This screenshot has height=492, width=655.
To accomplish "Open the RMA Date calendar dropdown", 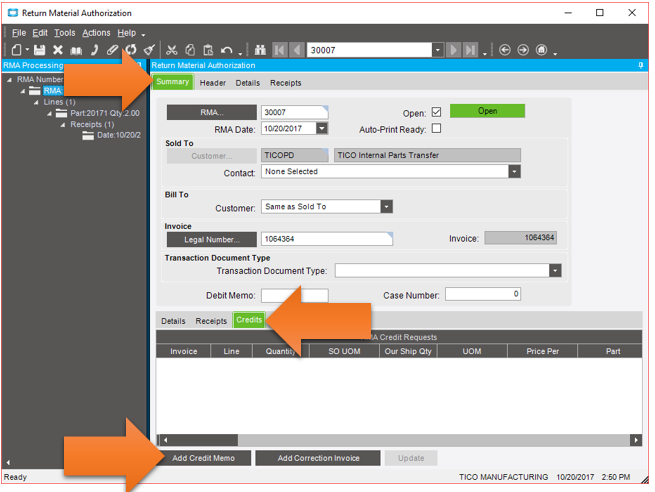I will pos(322,128).
